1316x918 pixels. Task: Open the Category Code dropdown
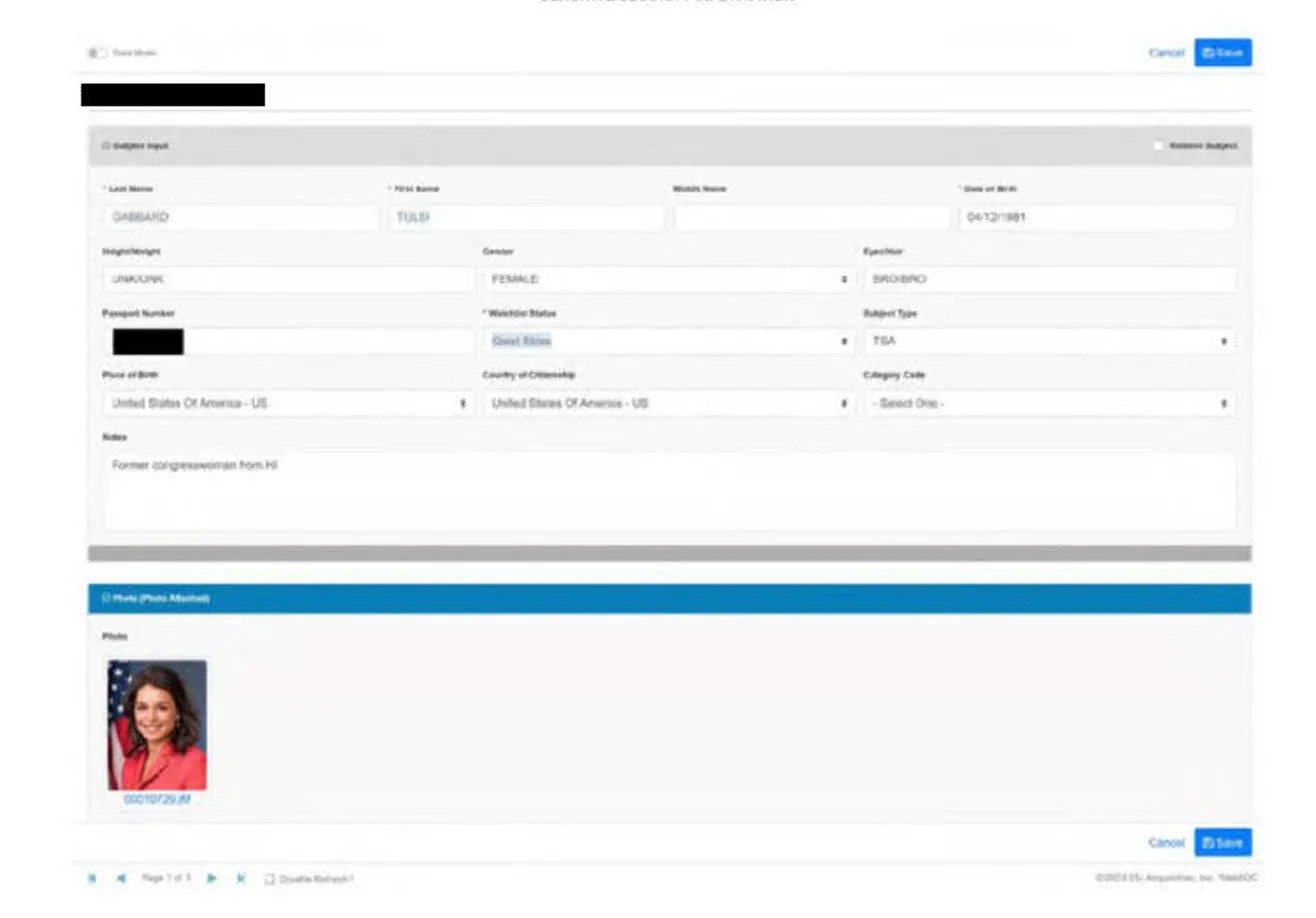click(x=1049, y=403)
